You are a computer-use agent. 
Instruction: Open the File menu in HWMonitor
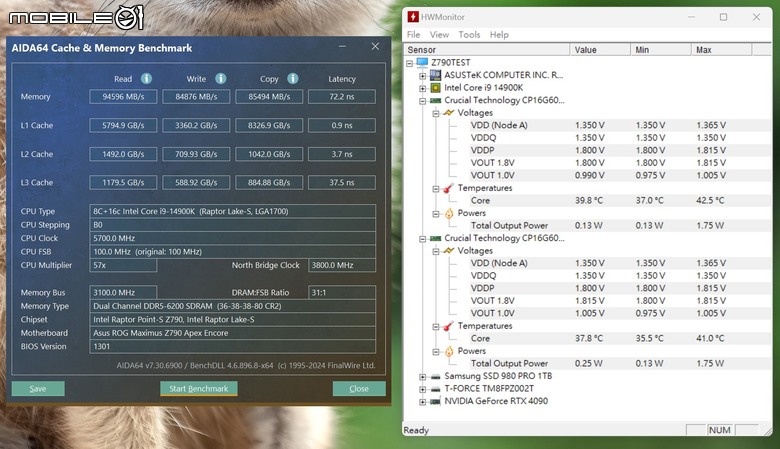coord(413,34)
